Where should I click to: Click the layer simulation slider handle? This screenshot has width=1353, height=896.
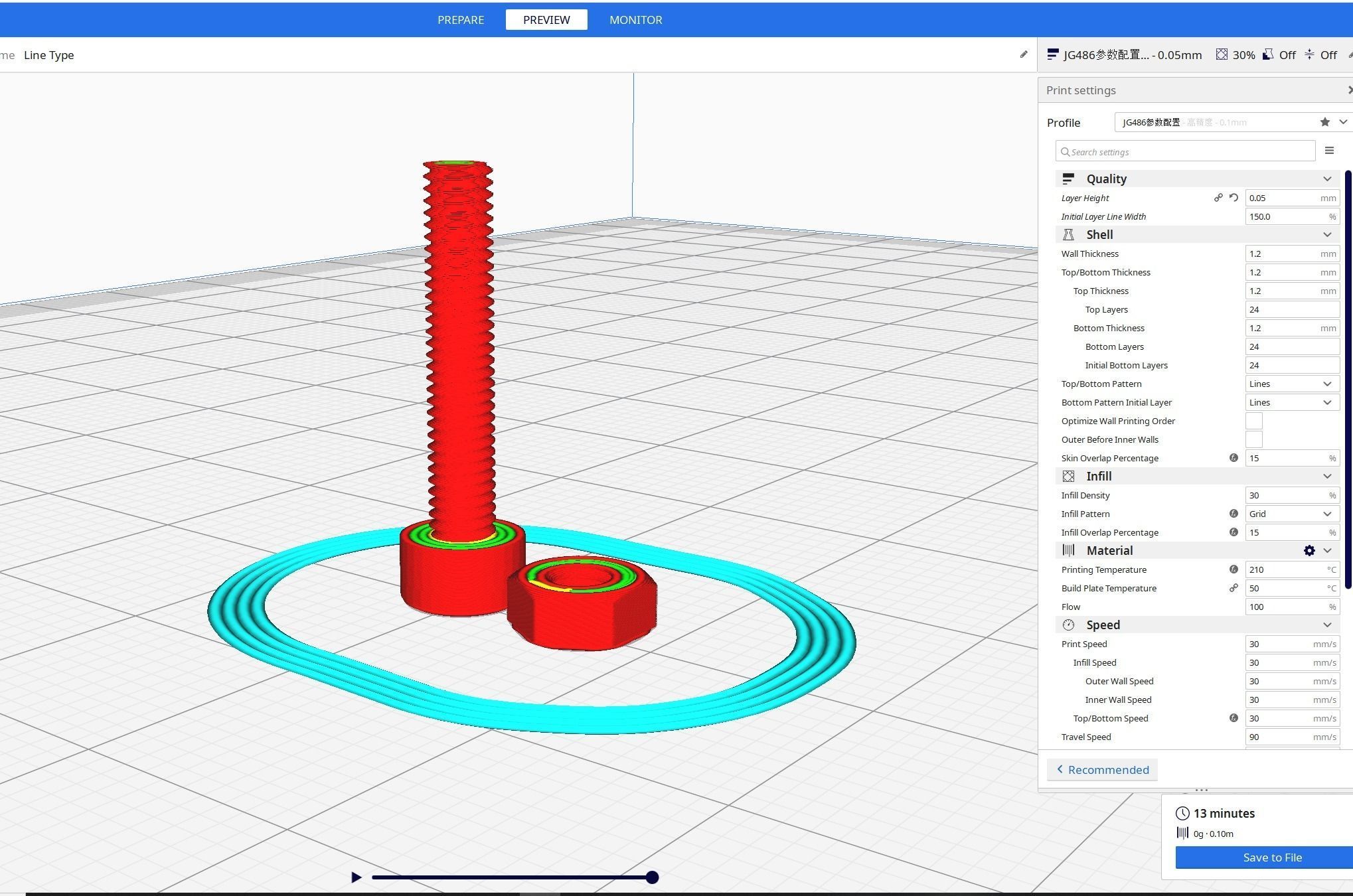tap(652, 877)
